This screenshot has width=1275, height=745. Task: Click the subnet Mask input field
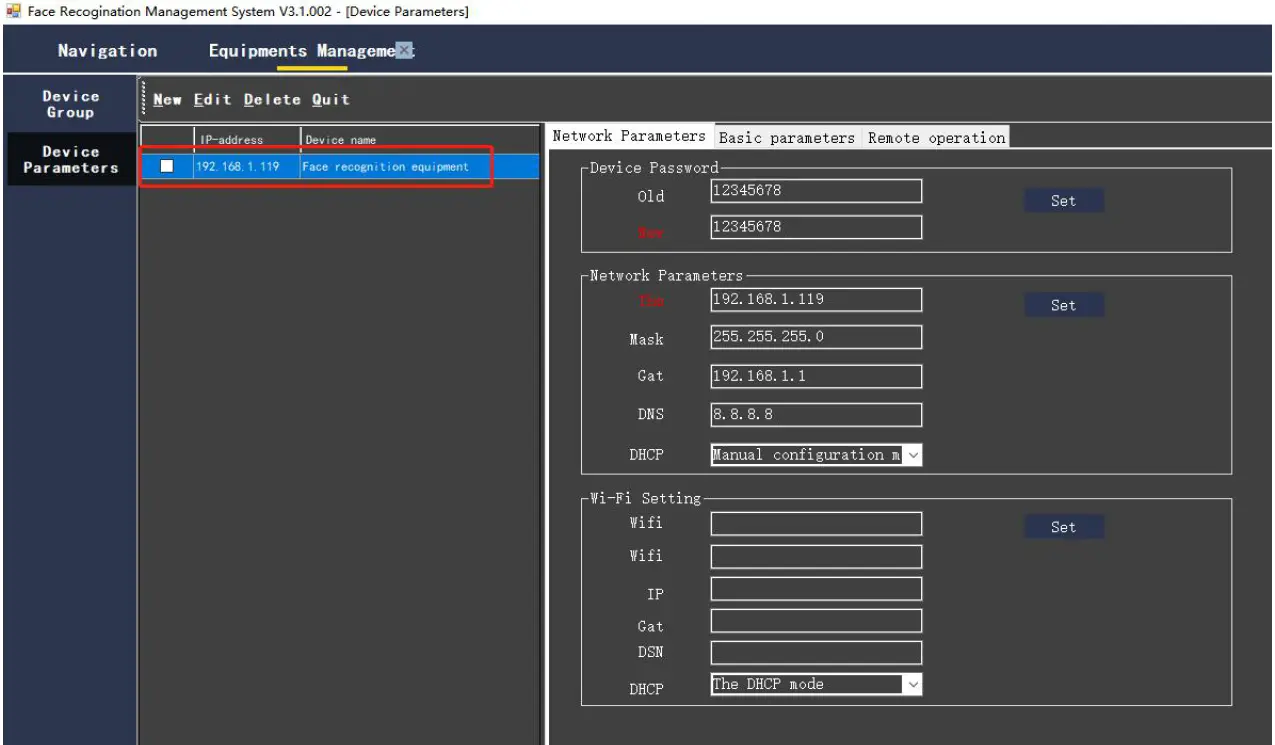pos(816,337)
